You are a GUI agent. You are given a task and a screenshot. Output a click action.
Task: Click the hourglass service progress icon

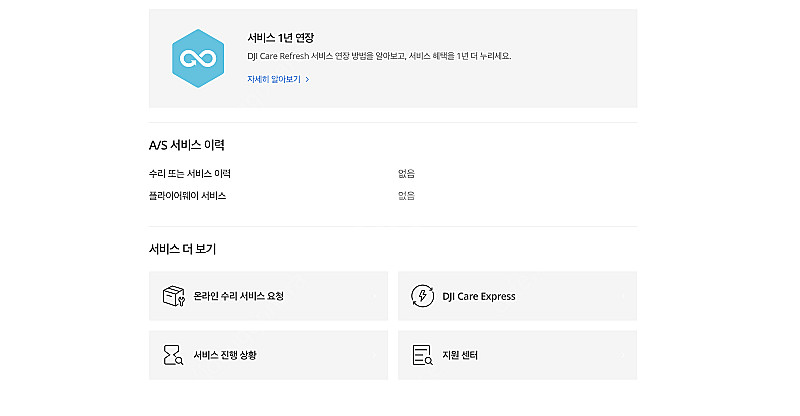[173, 355]
